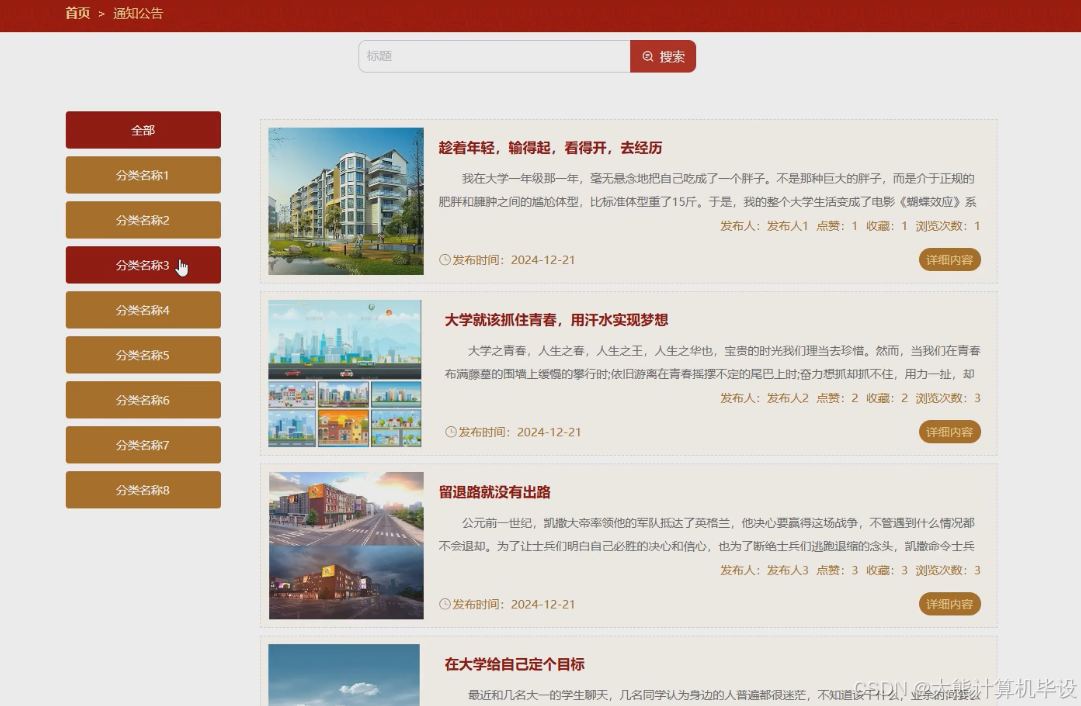Viewport: 1081px width, 706px height.
Task: Click clock icon of 留退路就没有出路 article
Action: point(445,604)
